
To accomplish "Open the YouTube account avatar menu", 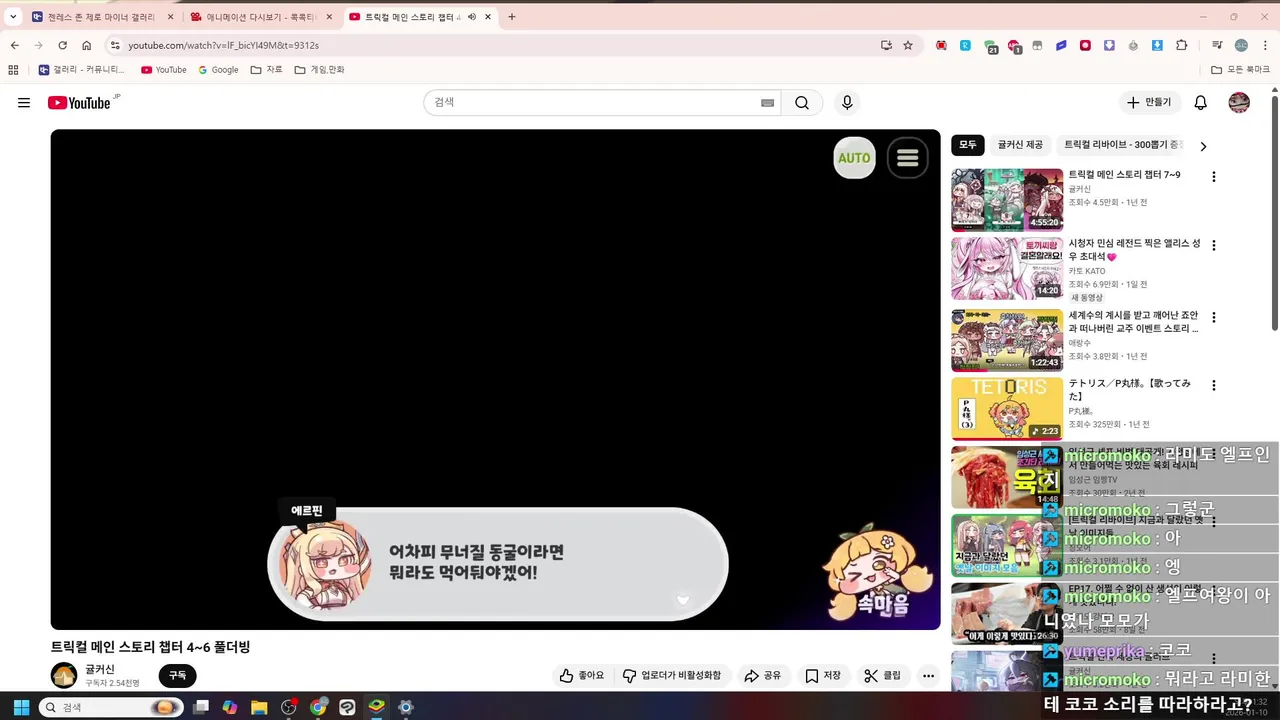I will point(1239,103).
